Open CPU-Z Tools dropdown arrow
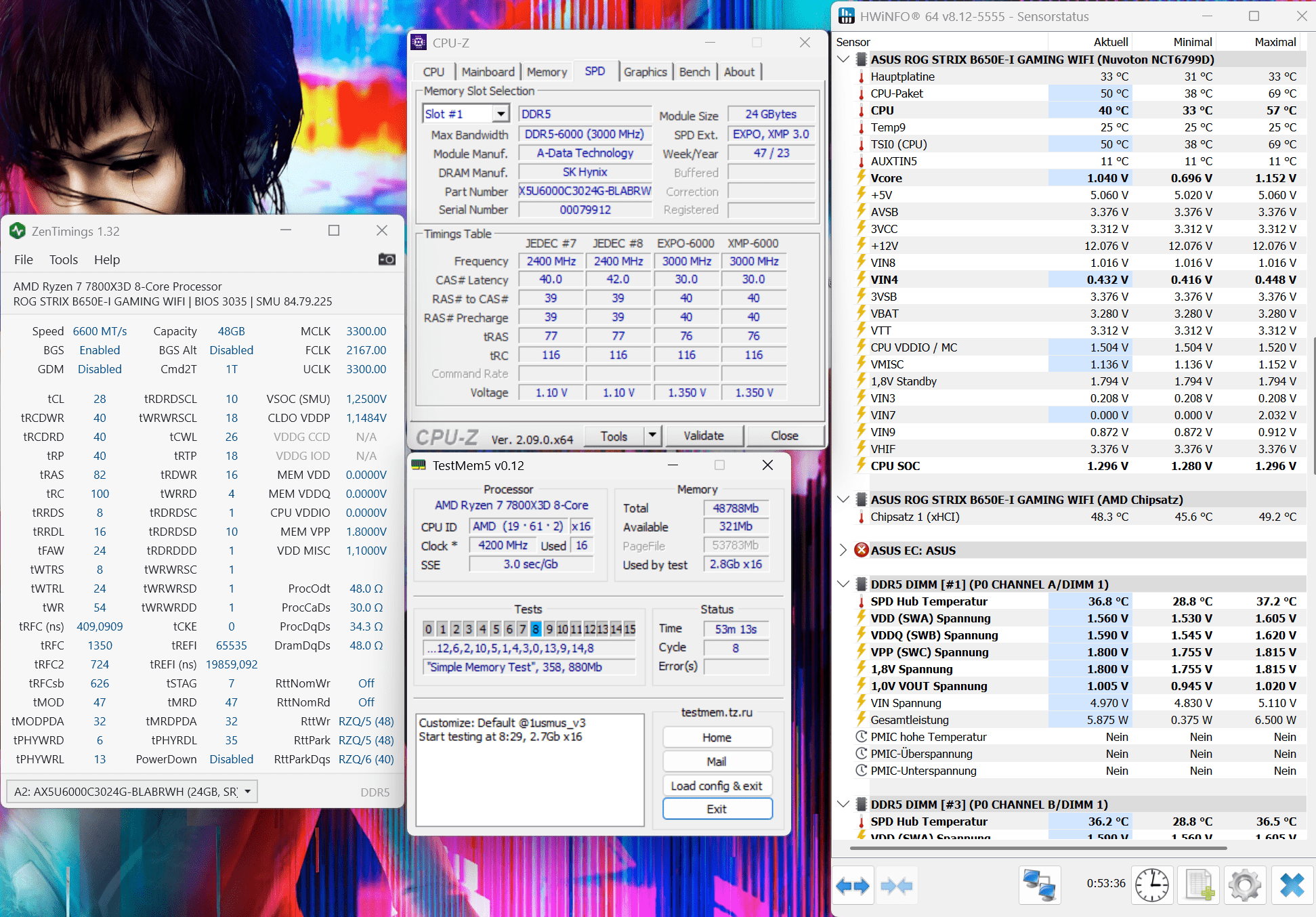The image size is (1316, 917). 652,435
